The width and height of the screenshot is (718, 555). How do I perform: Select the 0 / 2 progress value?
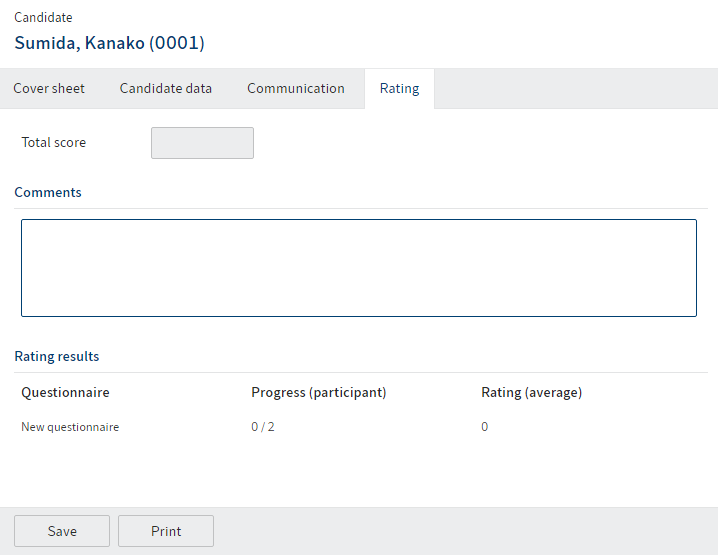point(263,427)
